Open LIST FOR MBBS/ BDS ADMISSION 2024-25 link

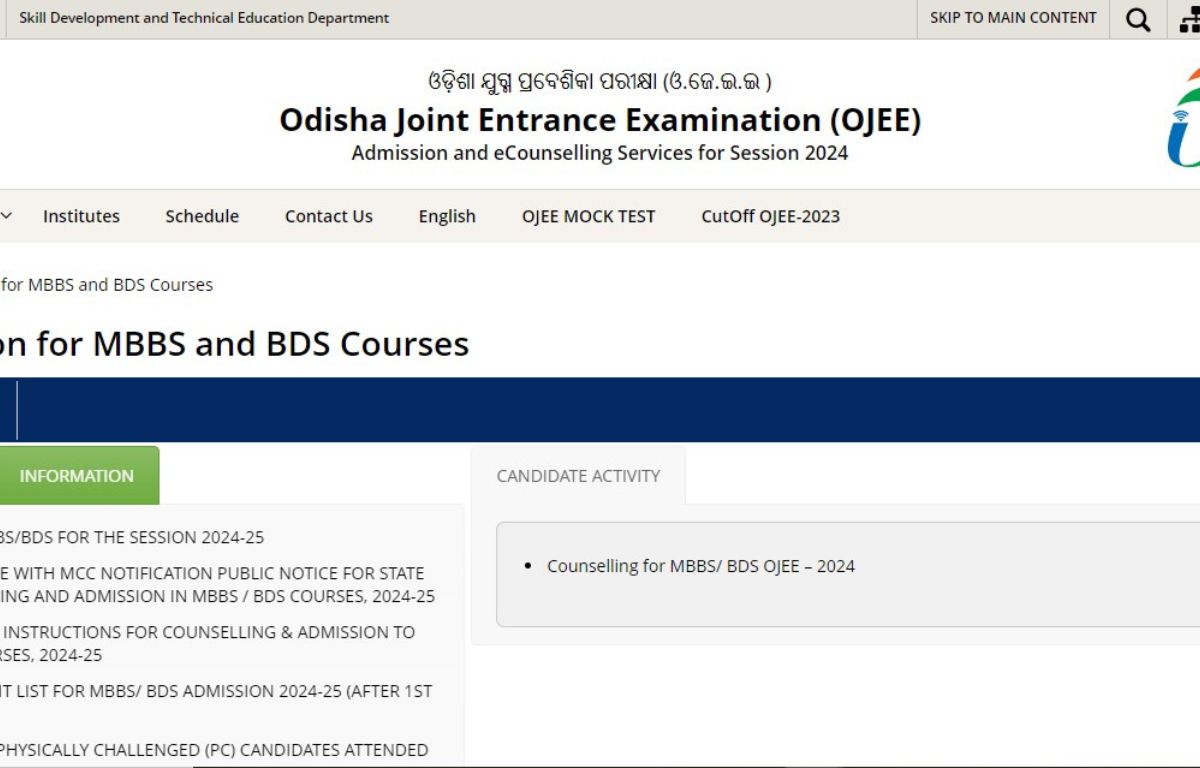[x=216, y=691]
